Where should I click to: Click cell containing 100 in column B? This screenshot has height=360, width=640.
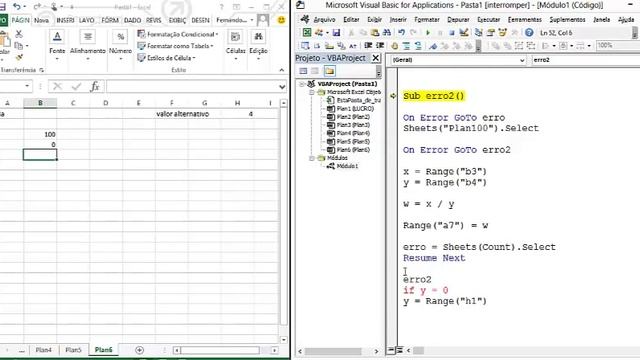[40, 134]
